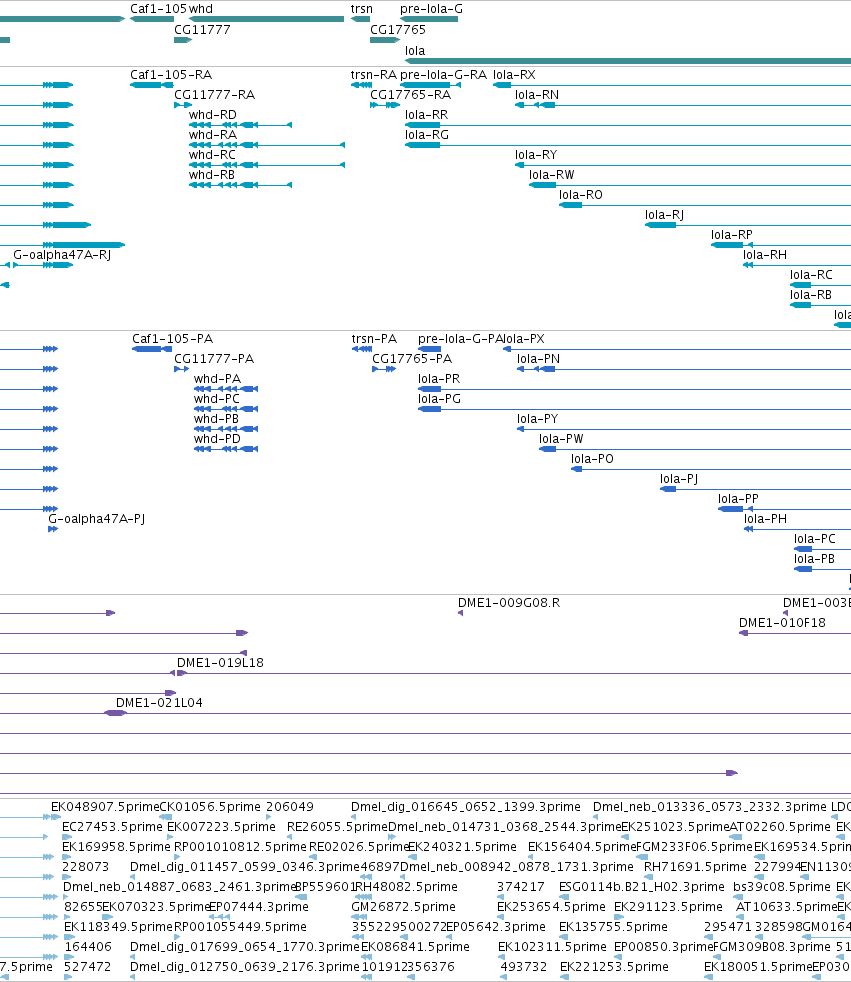The height and width of the screenshot is (982, 851).
Task: Click the GM26872.5prime EST label
Action: pos(403,908)
